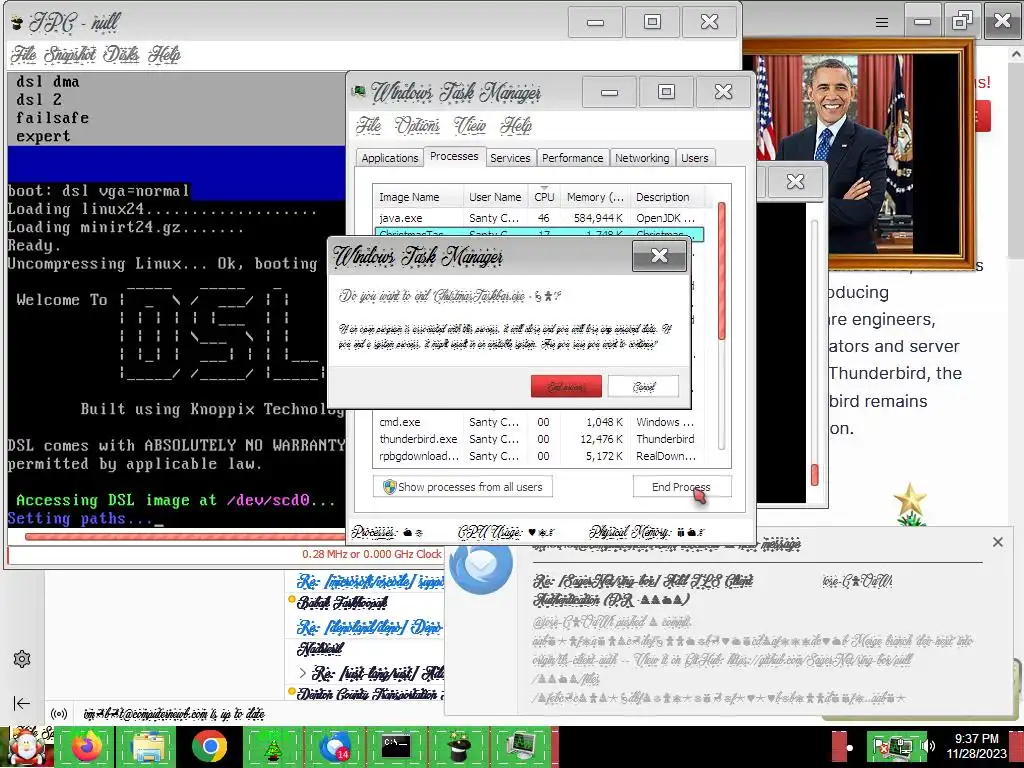Viewport: 1024px width, 768px height.
Task: Select the thunderbird.exe process row
Action: [x=539, y=439]
